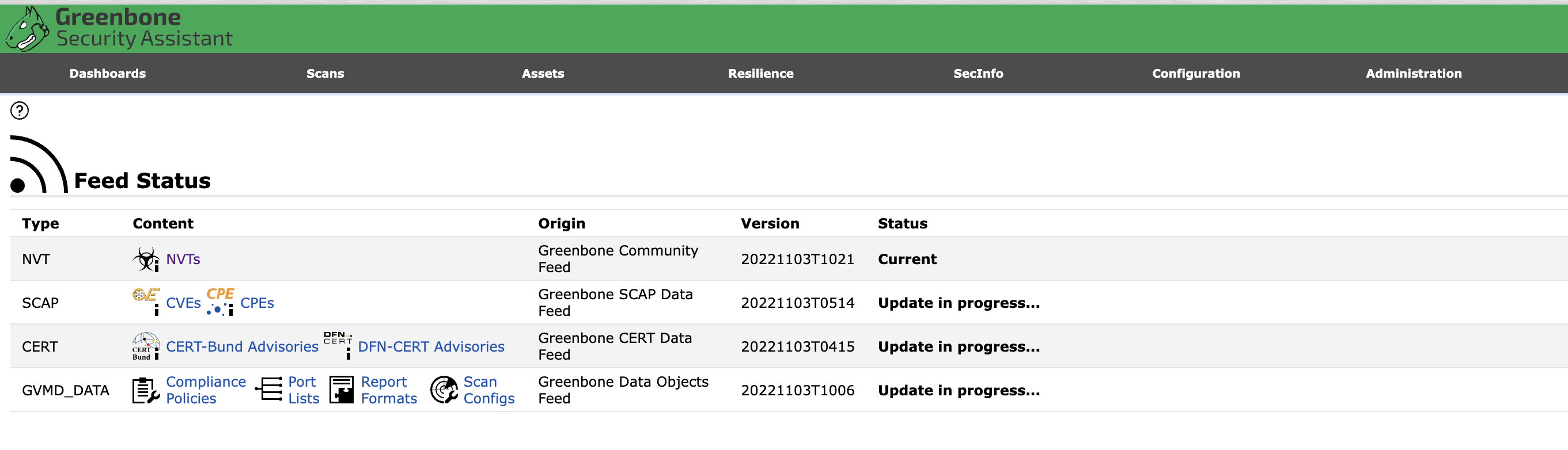Select the GVMD_DATA type cell
This screenshot has width=1568, height=450.
(66, 390)
